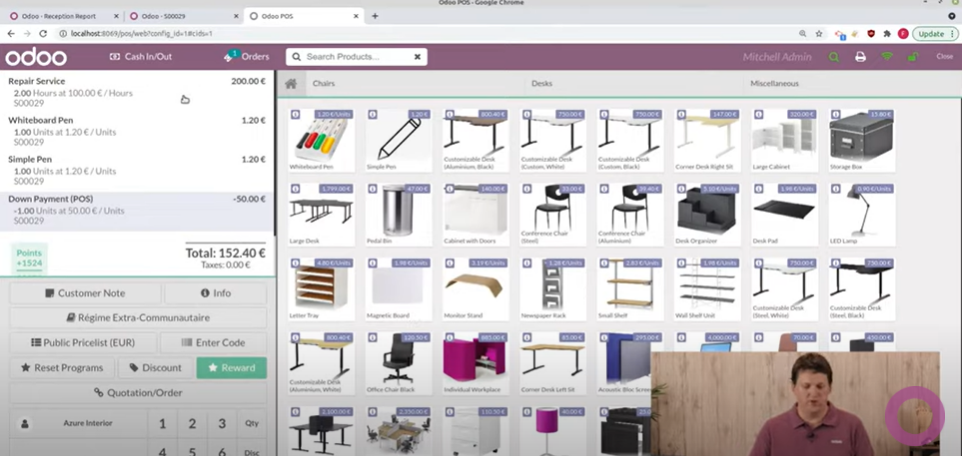This screenshot has width=962, height=456.
Task: Go back in browser history
Action: point(11,34)
